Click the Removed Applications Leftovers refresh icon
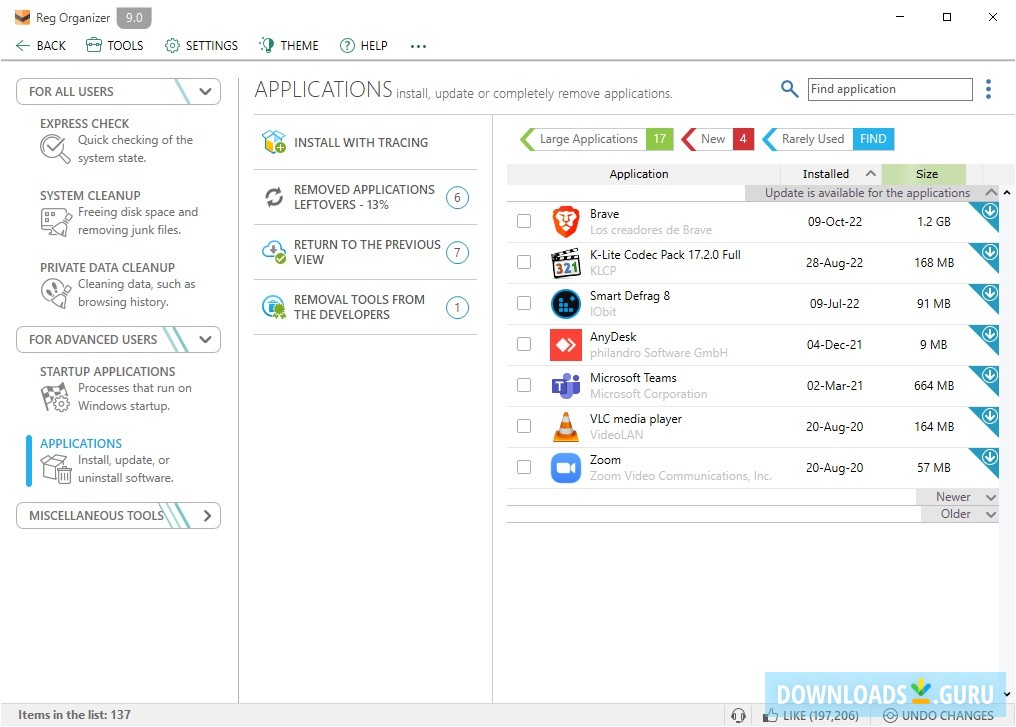The image size is (1016, 727). (274, 197)
